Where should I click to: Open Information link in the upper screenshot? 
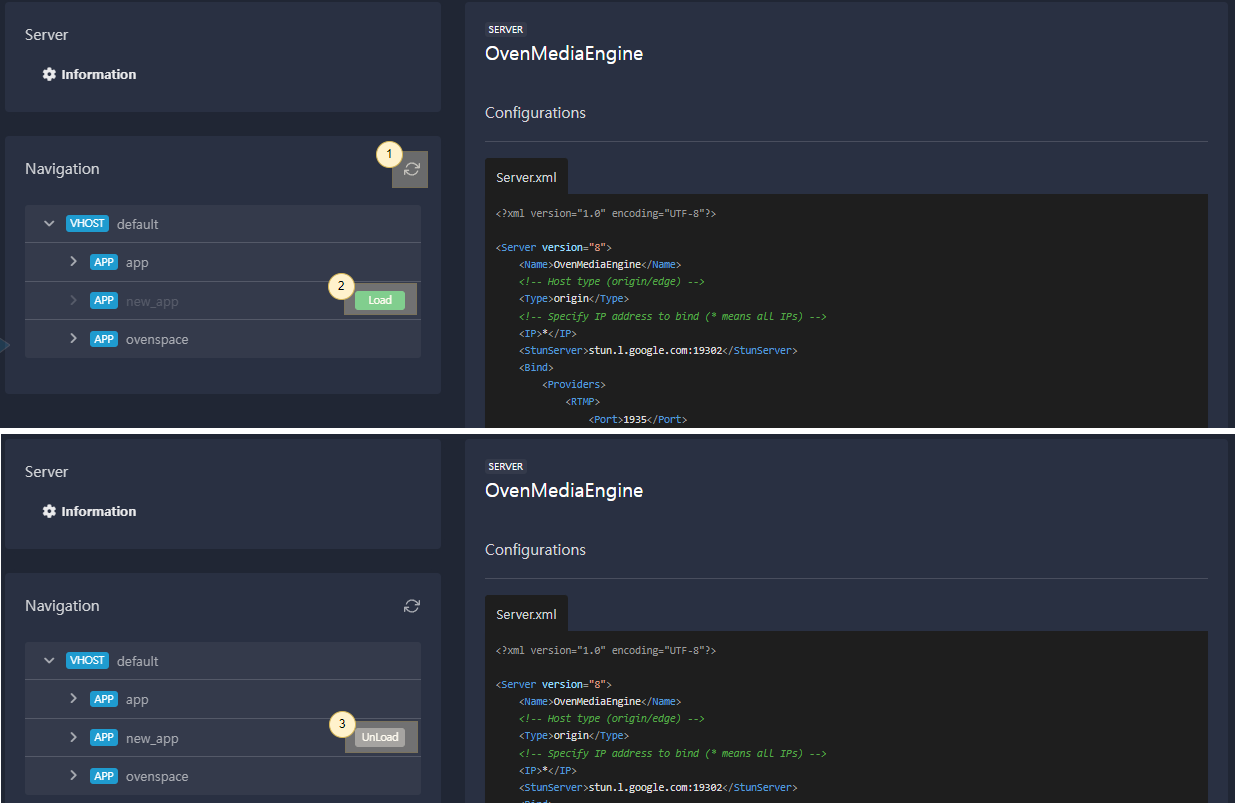(x=98, y=74)
